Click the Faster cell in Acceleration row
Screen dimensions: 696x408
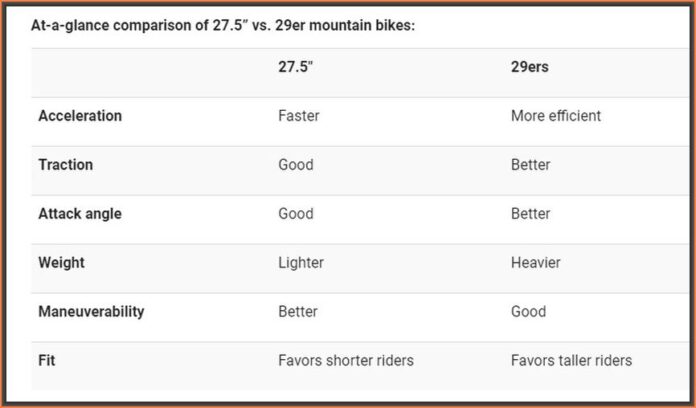click(299, 116)
